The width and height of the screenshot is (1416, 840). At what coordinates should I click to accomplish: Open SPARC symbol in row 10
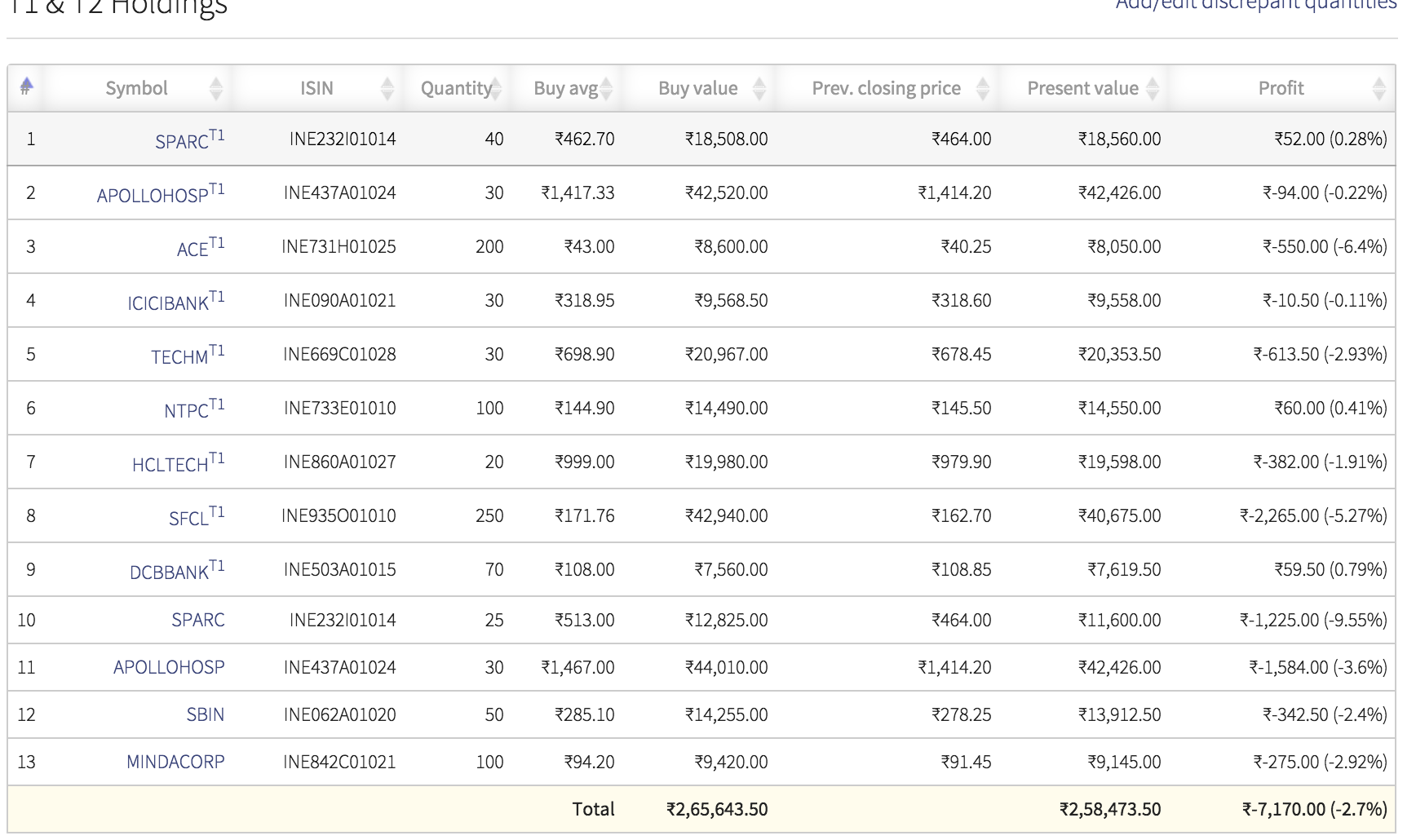[198, 620]
